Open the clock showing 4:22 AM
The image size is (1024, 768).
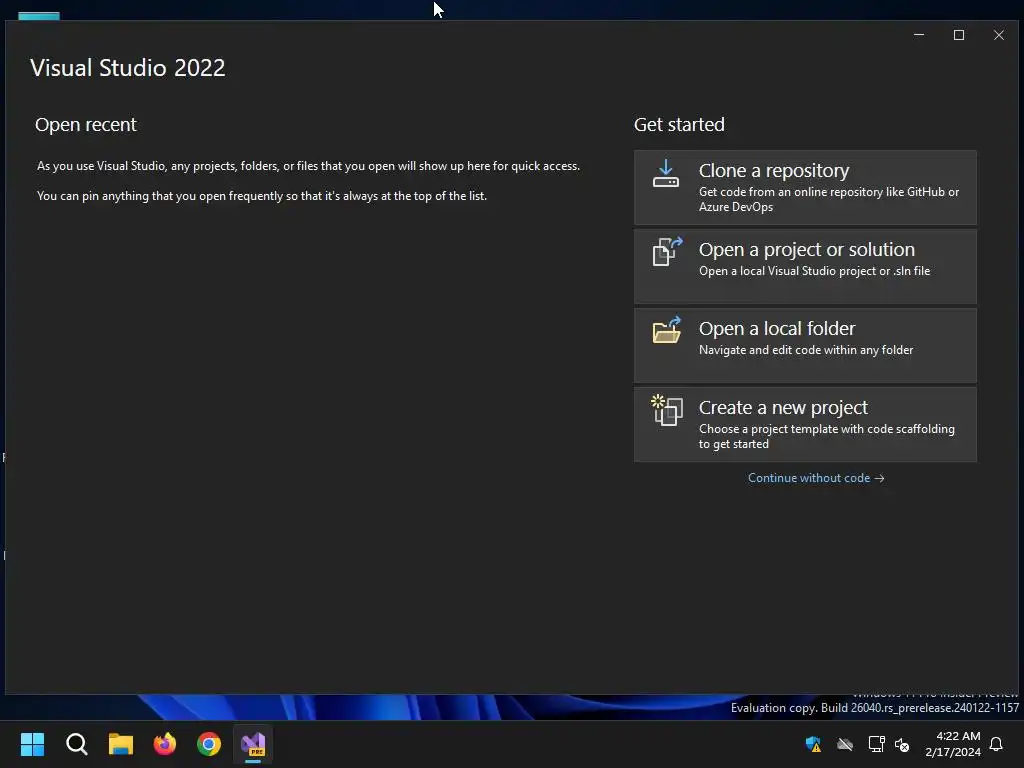point(953,744)
